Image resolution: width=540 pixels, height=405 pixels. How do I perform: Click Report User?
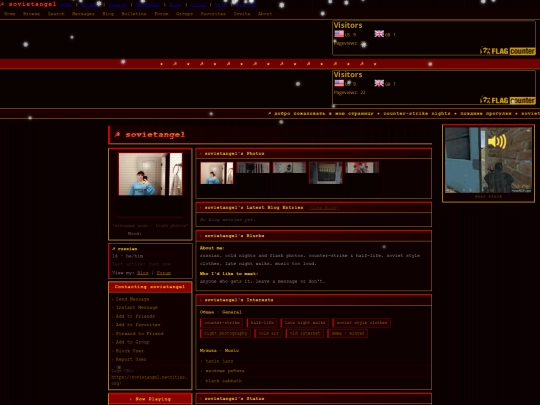point(131,359)
